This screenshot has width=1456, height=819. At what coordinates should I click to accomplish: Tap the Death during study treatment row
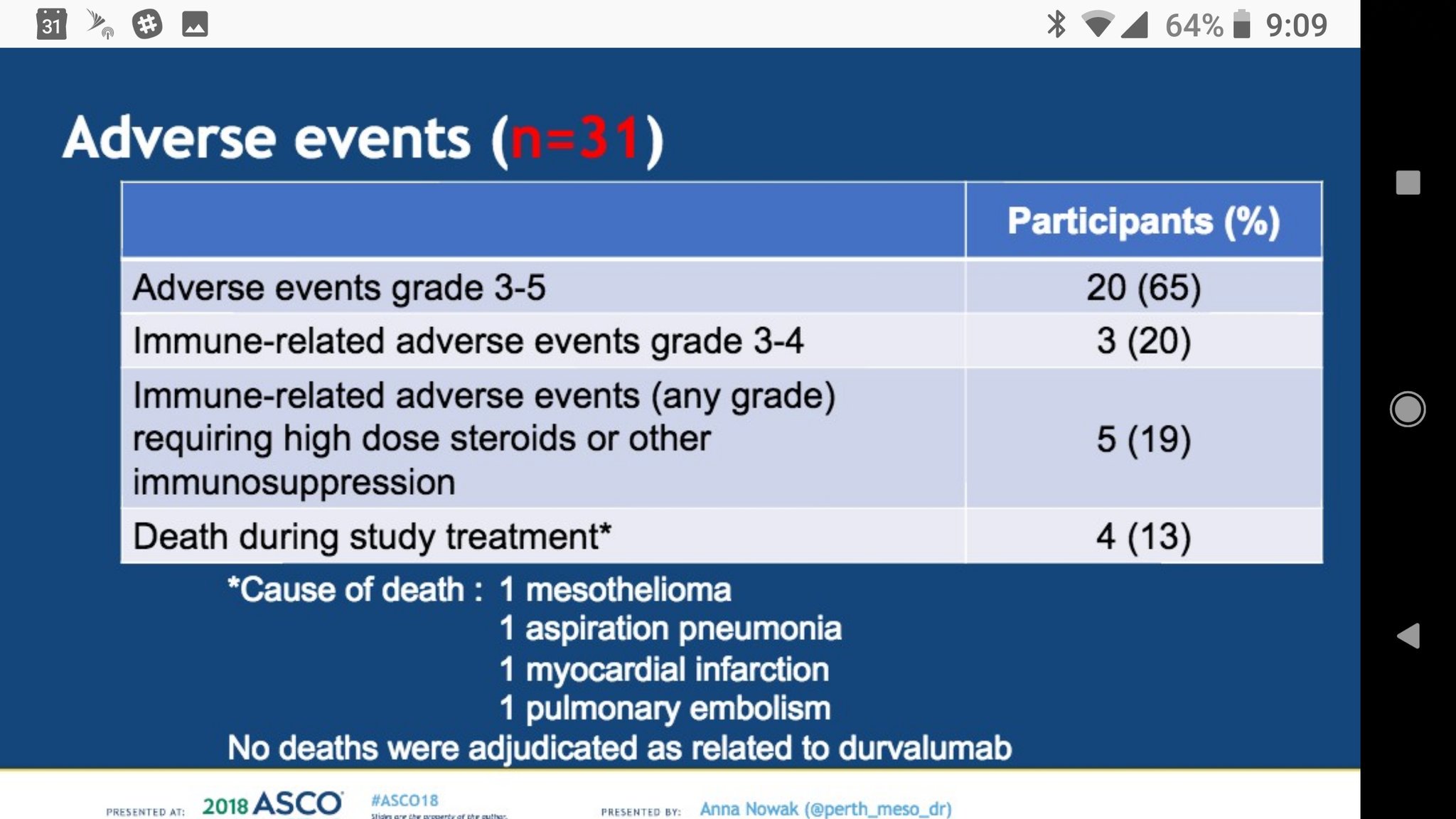pos(372,537)
